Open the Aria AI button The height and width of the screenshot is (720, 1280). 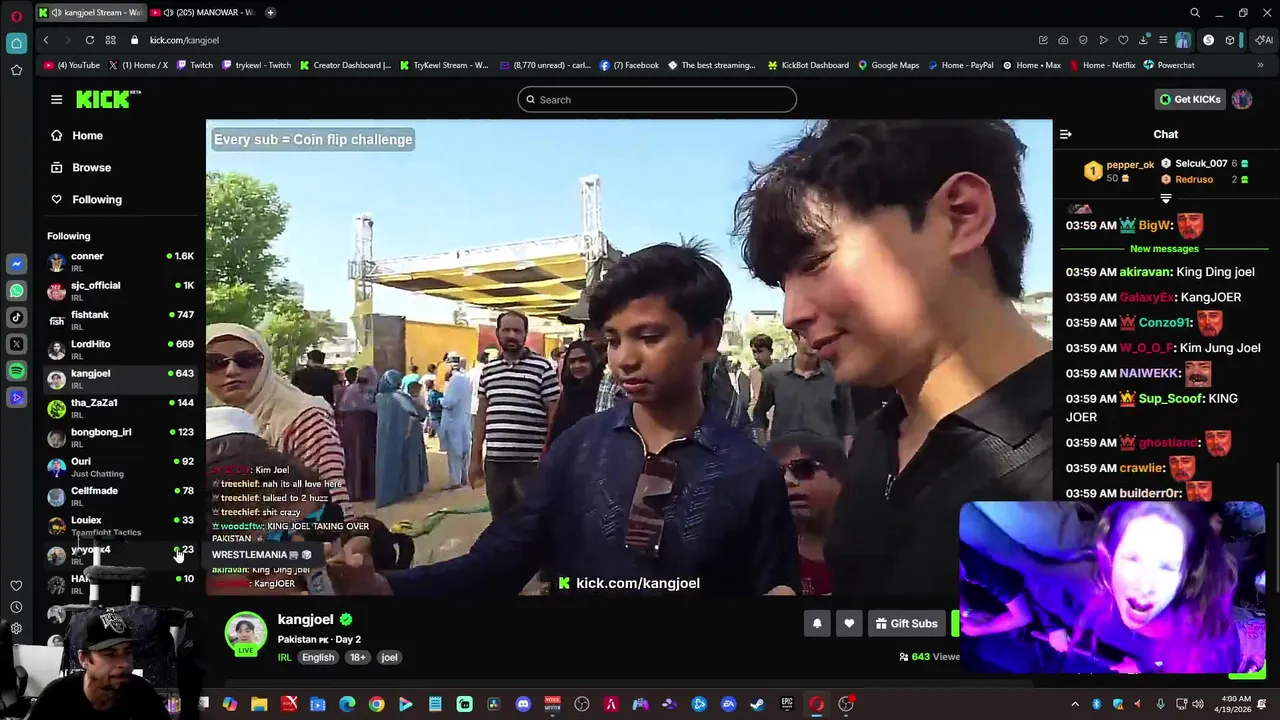[x=1264, y=40]
